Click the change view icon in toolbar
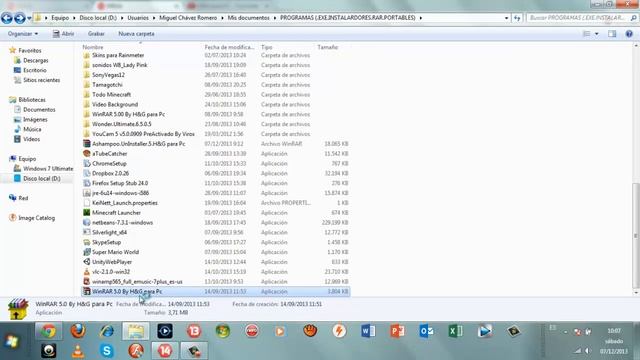 (587, 34)
